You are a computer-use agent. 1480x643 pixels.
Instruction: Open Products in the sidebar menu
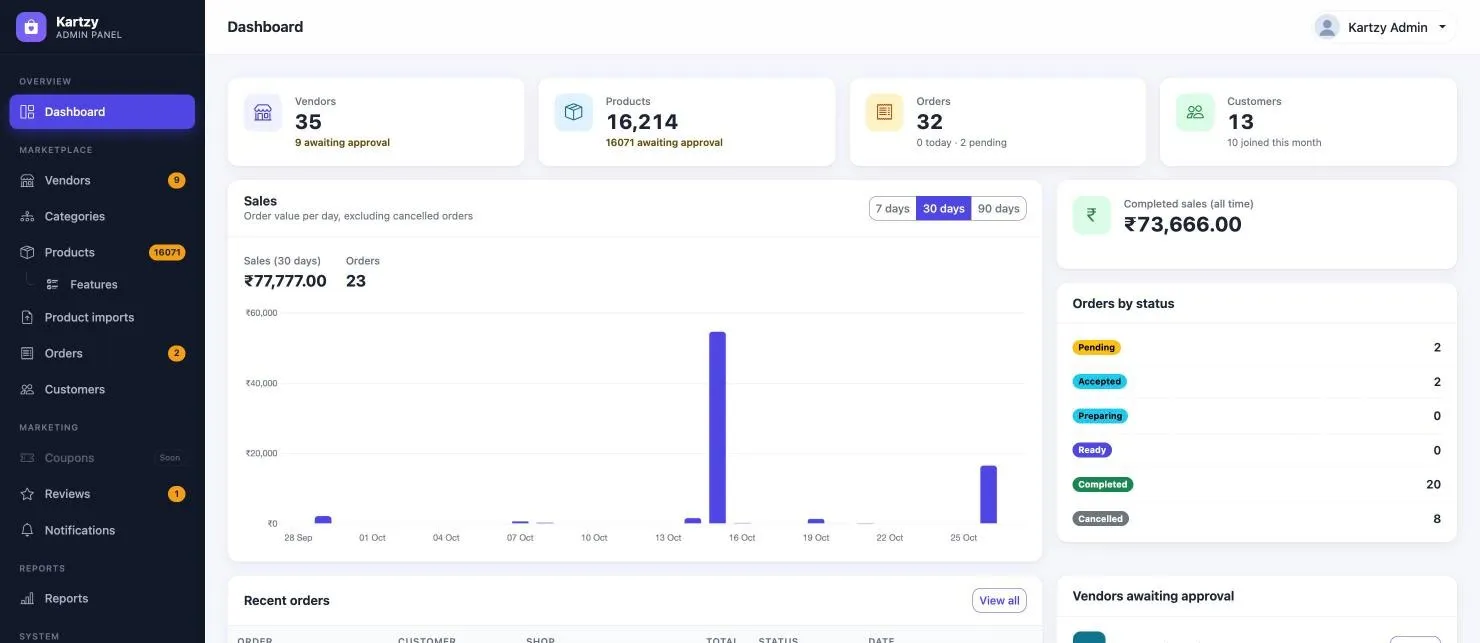(102, 253)
